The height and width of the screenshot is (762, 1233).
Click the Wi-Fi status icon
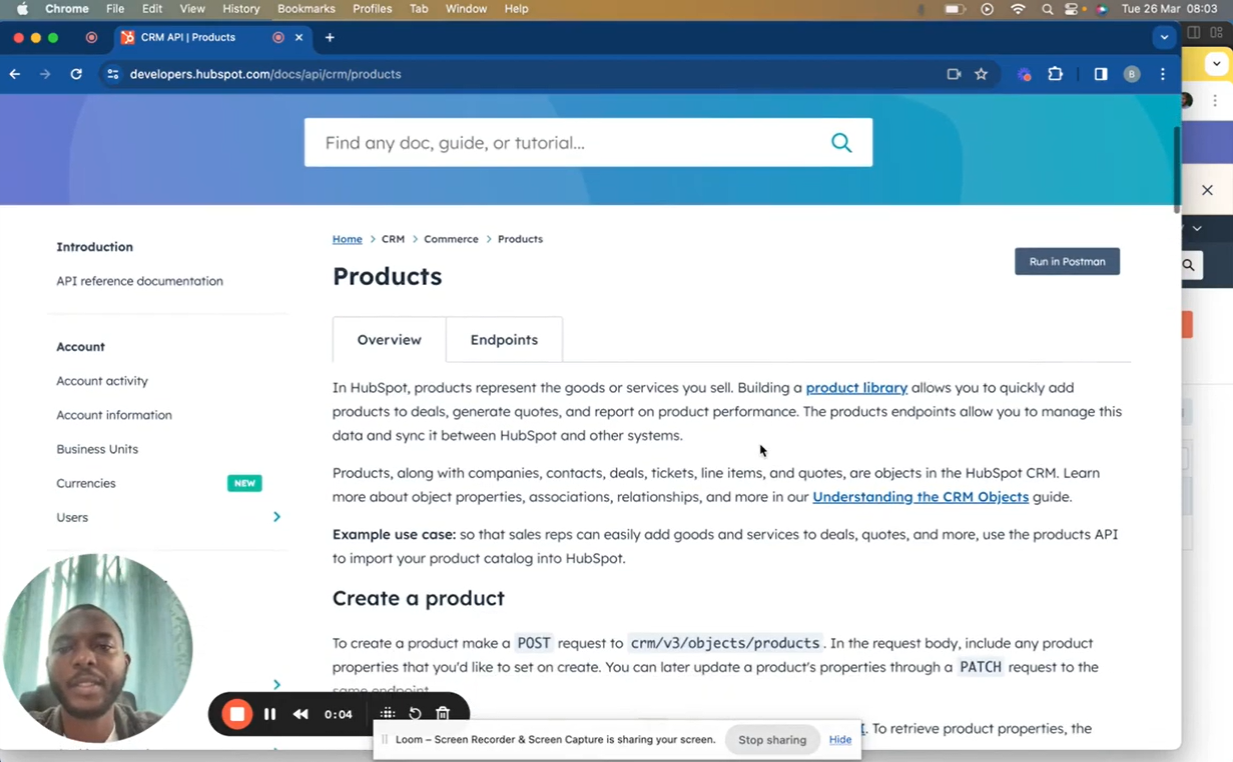(x=1018, y=9)
